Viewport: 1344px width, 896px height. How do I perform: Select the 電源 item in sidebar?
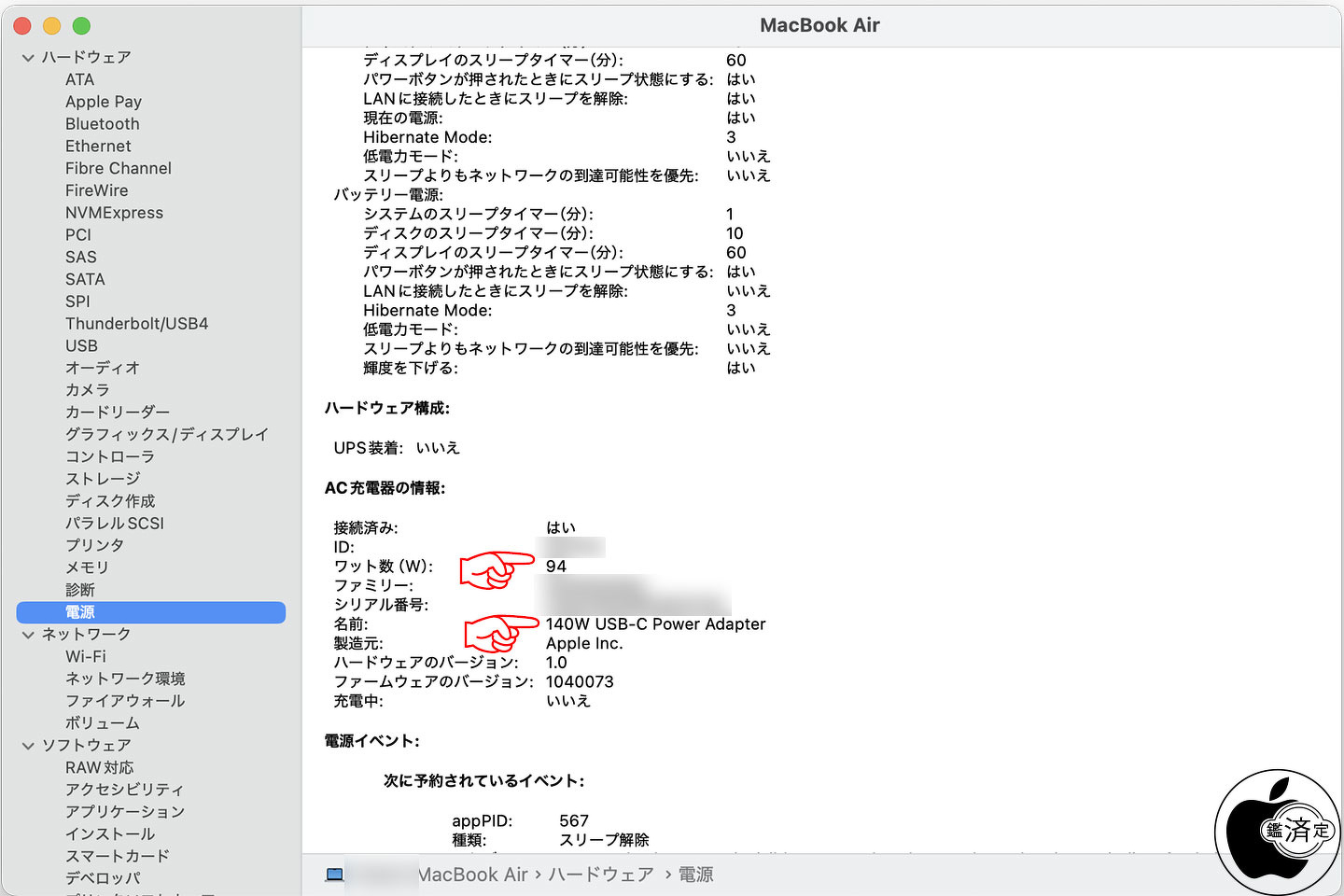[80, 612]
